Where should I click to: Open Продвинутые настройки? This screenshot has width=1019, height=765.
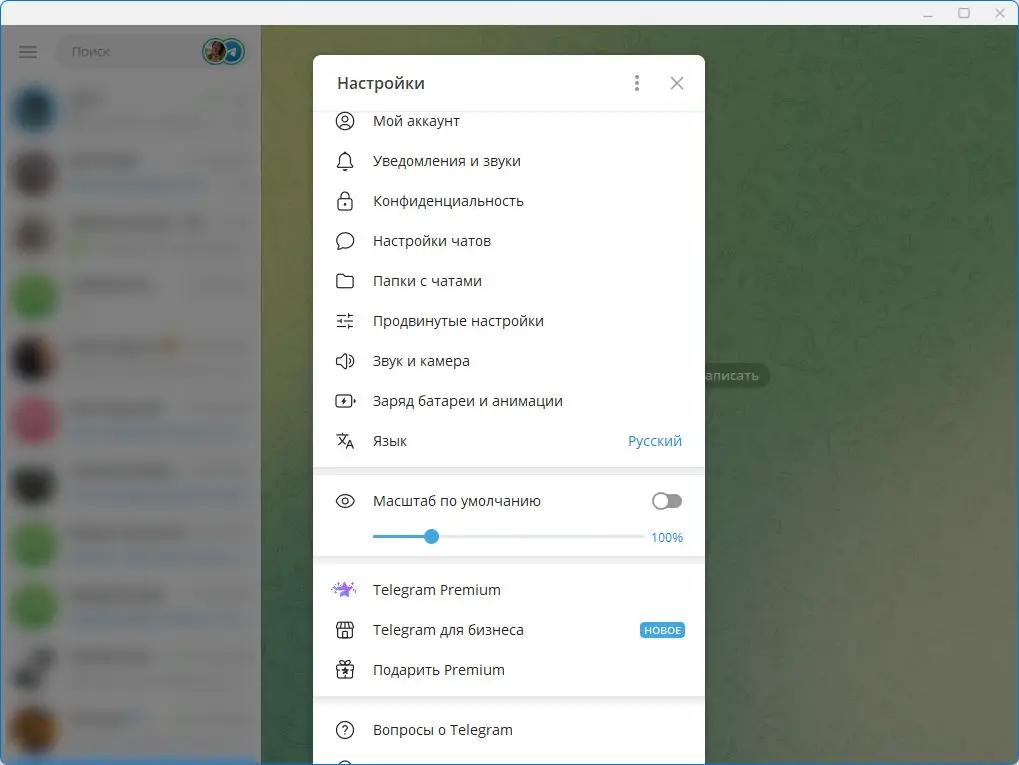(509, 321)
